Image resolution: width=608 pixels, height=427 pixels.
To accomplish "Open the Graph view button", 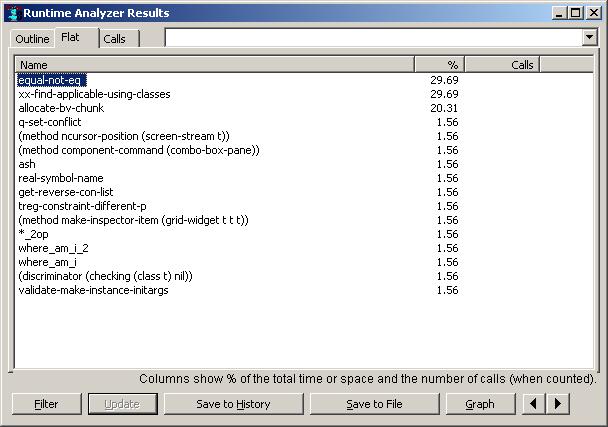I will 480,404.
